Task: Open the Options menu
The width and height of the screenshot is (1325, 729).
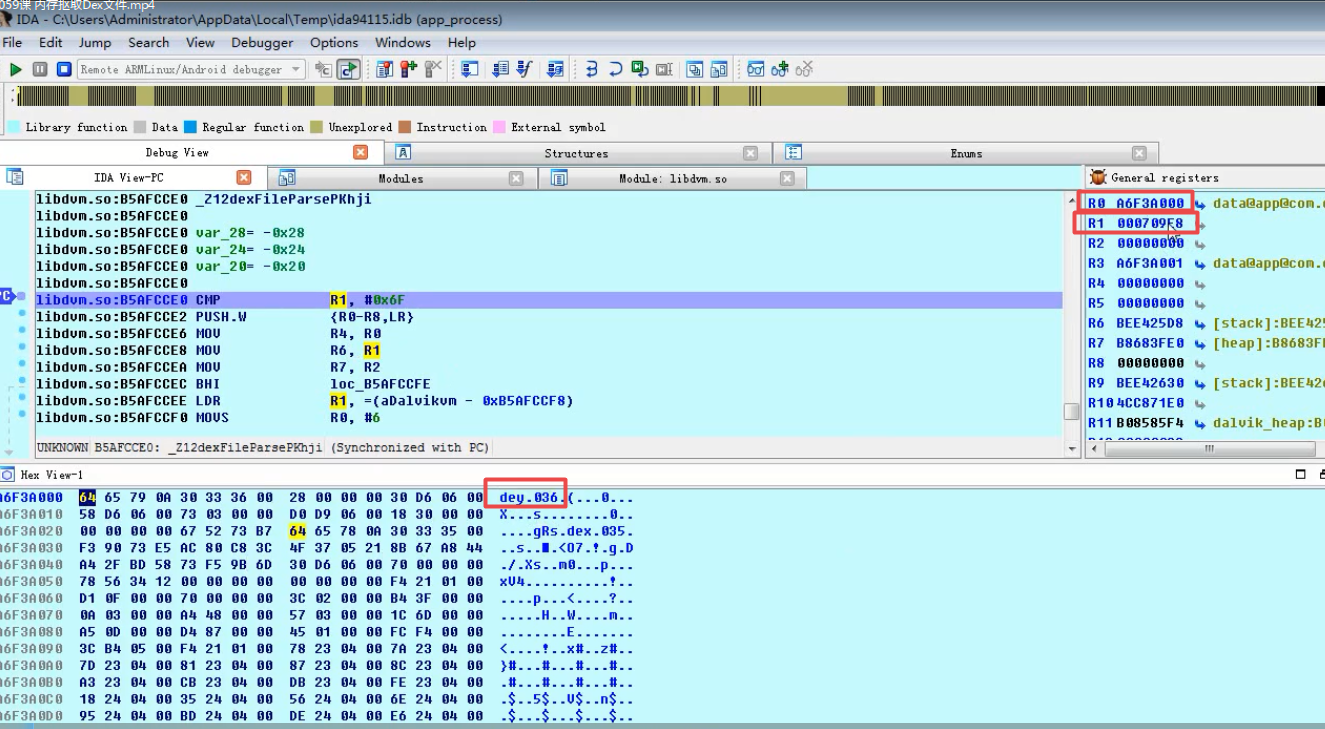Action: tap(334, 43)
